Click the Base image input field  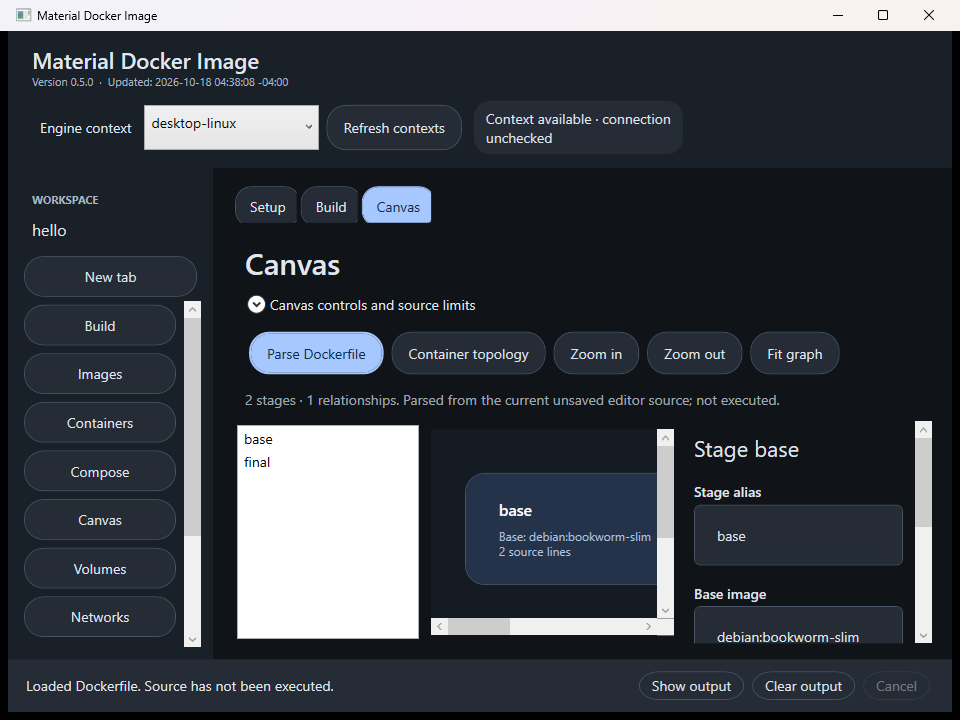click(x=798, y=625)
